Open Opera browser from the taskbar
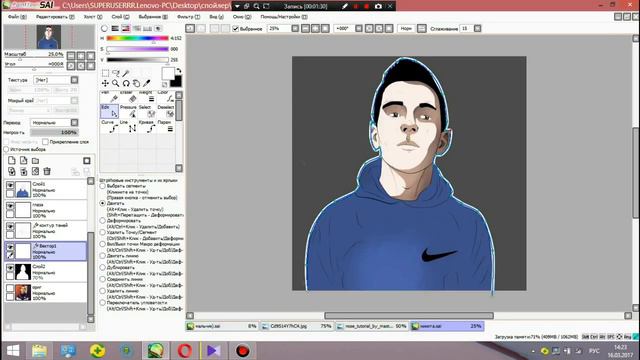 pyautogui.click(x=184, y=351)
